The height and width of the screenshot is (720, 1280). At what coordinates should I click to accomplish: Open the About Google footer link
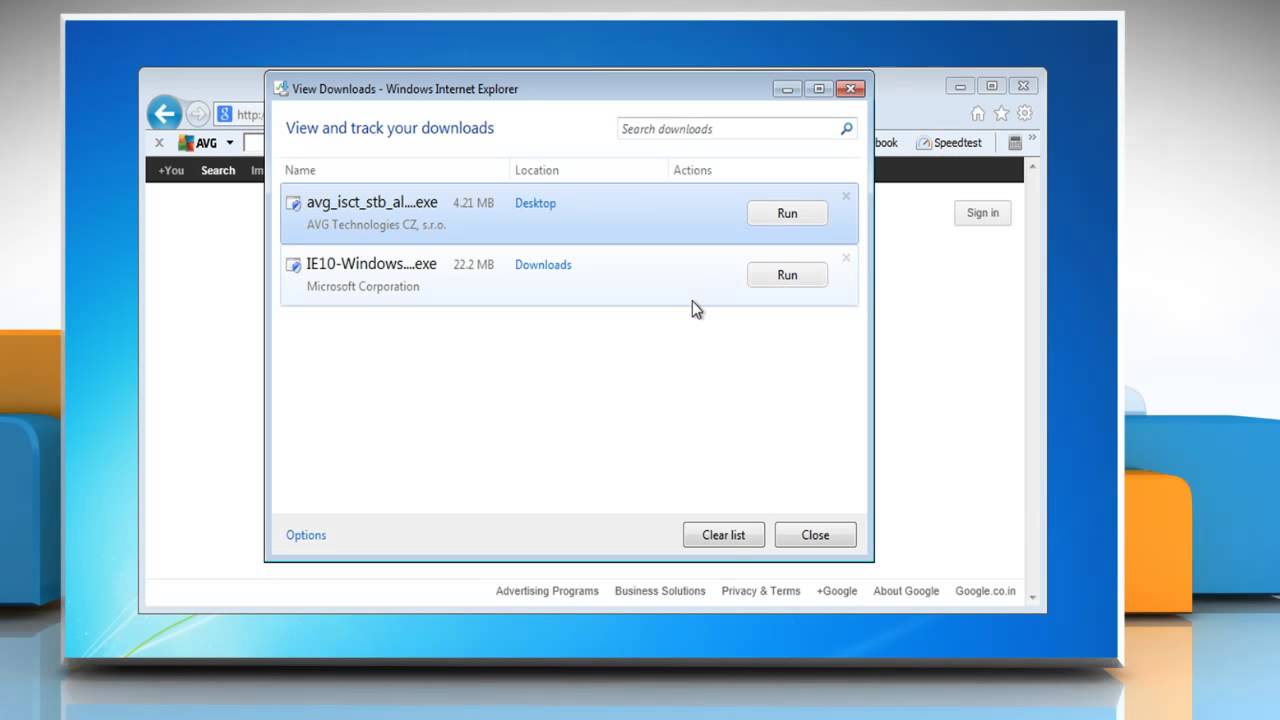pyautogui.click(x=906, y=591)
